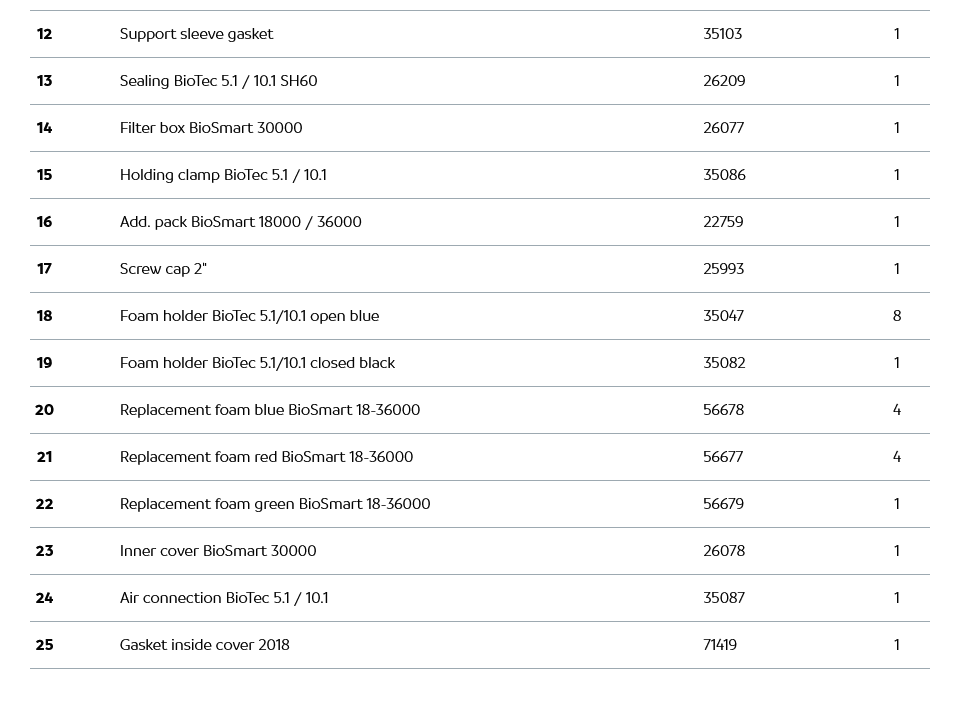Select article number 56677
Screen dimensions: 958x715
[x=723, y=457]
